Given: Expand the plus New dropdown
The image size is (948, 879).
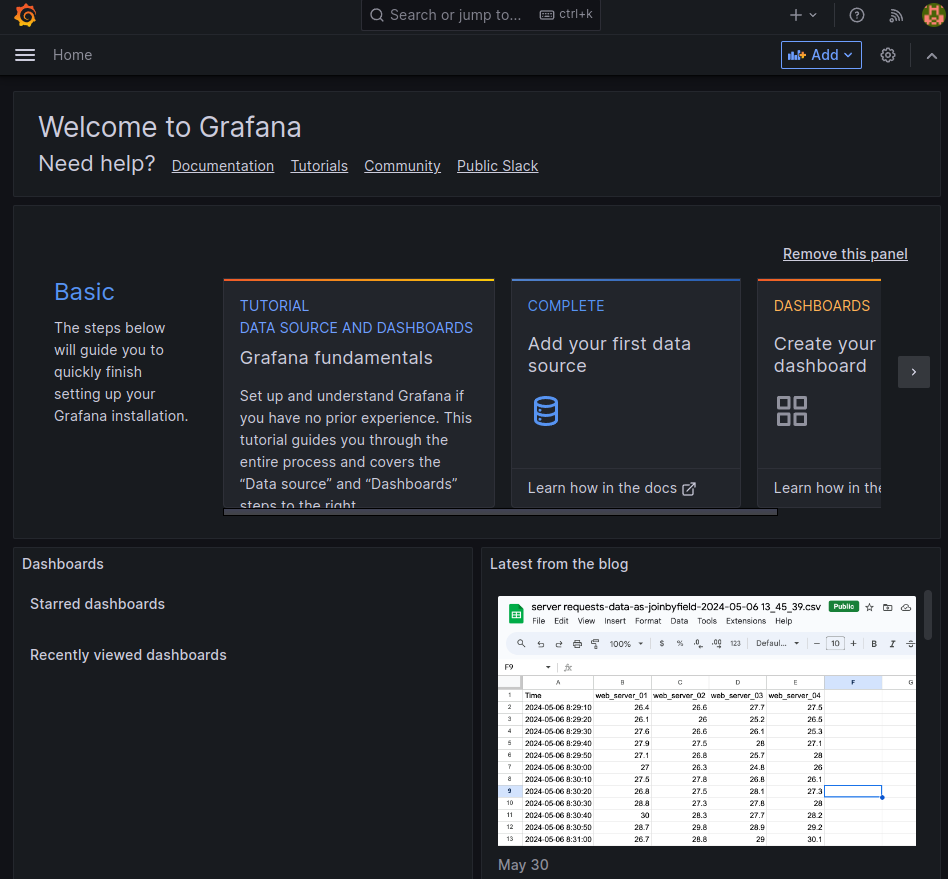Looking at the screenshot, I should tap(803, 15).
